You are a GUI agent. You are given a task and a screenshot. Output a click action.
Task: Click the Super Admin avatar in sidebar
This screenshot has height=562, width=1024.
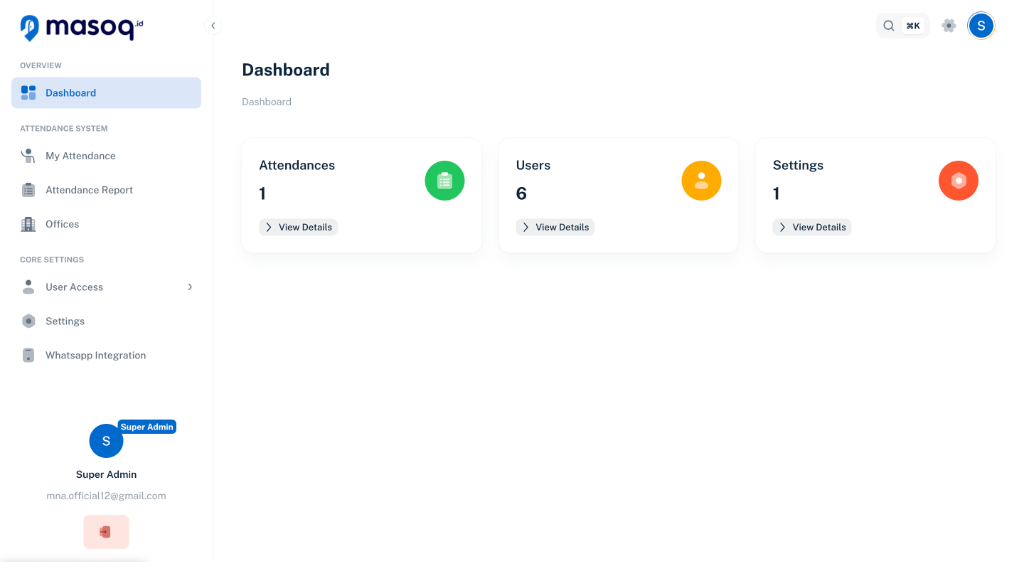106,441
